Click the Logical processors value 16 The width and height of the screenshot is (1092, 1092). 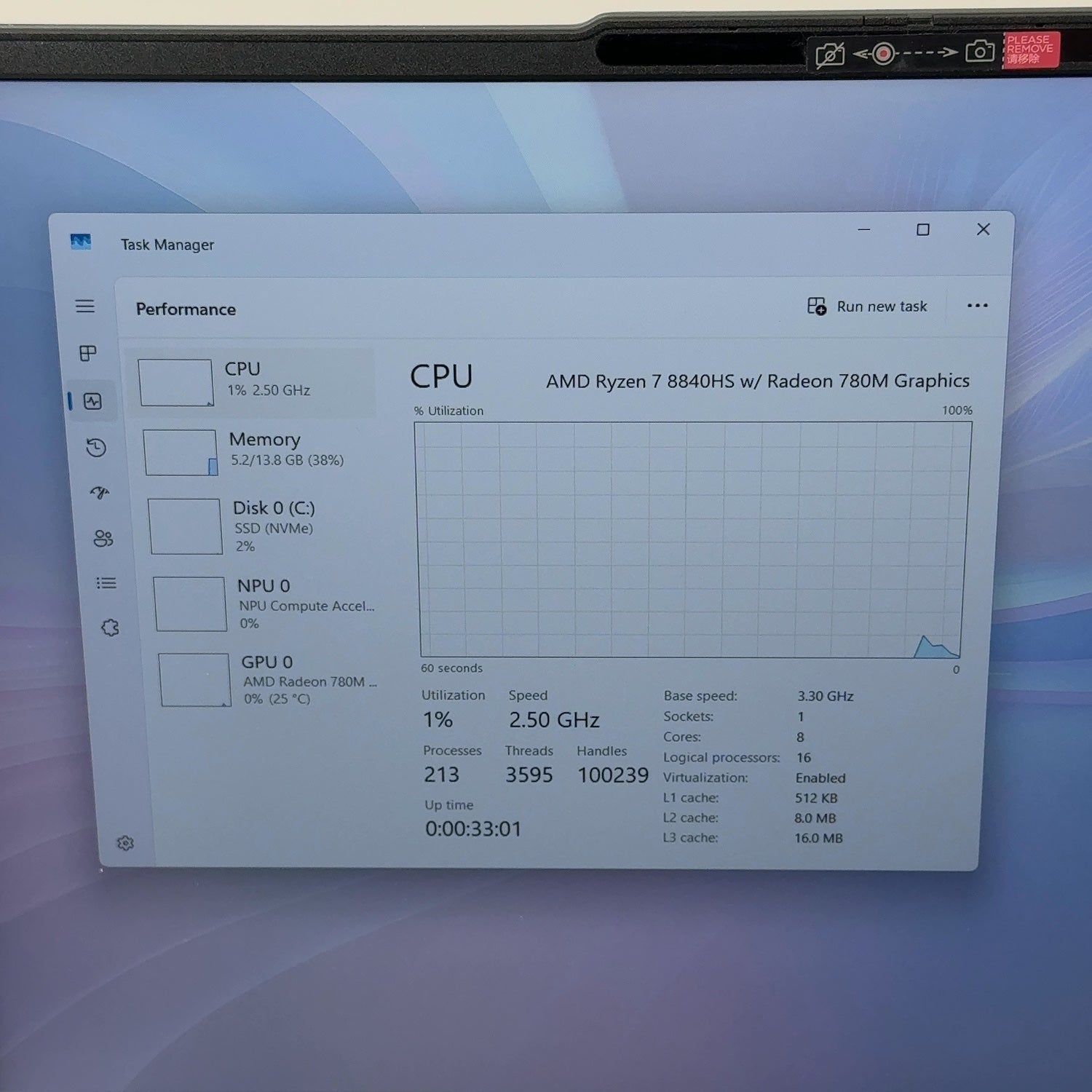pos(803,758)
